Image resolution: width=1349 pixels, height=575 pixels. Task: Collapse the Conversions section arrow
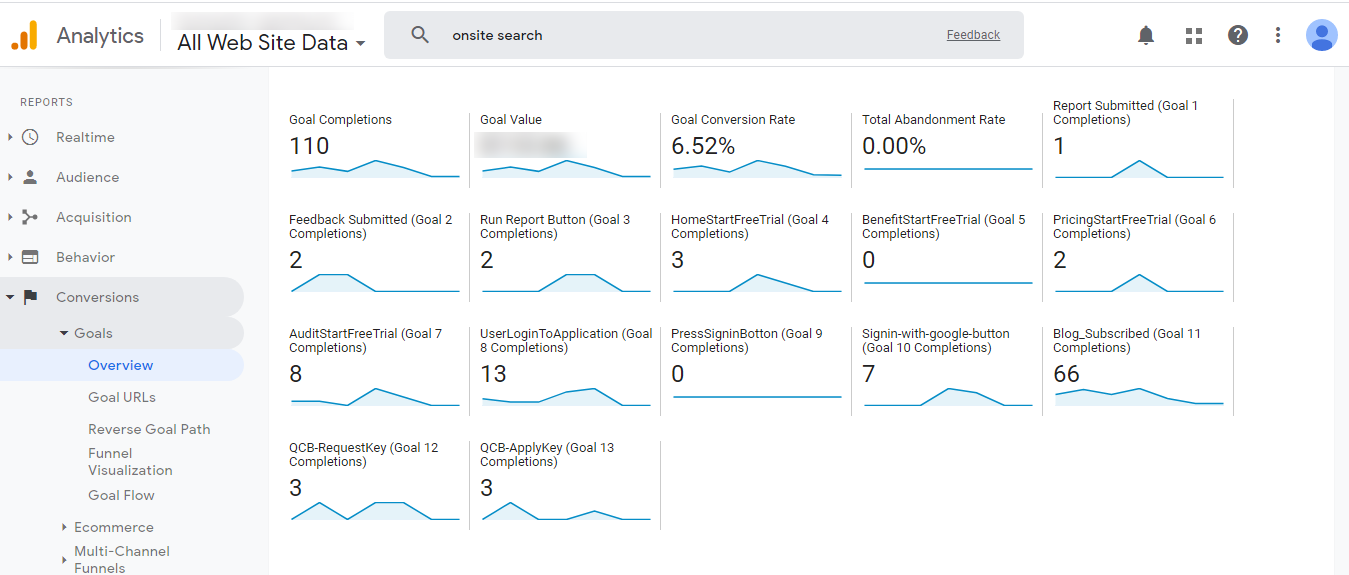[x=10, y=297]
